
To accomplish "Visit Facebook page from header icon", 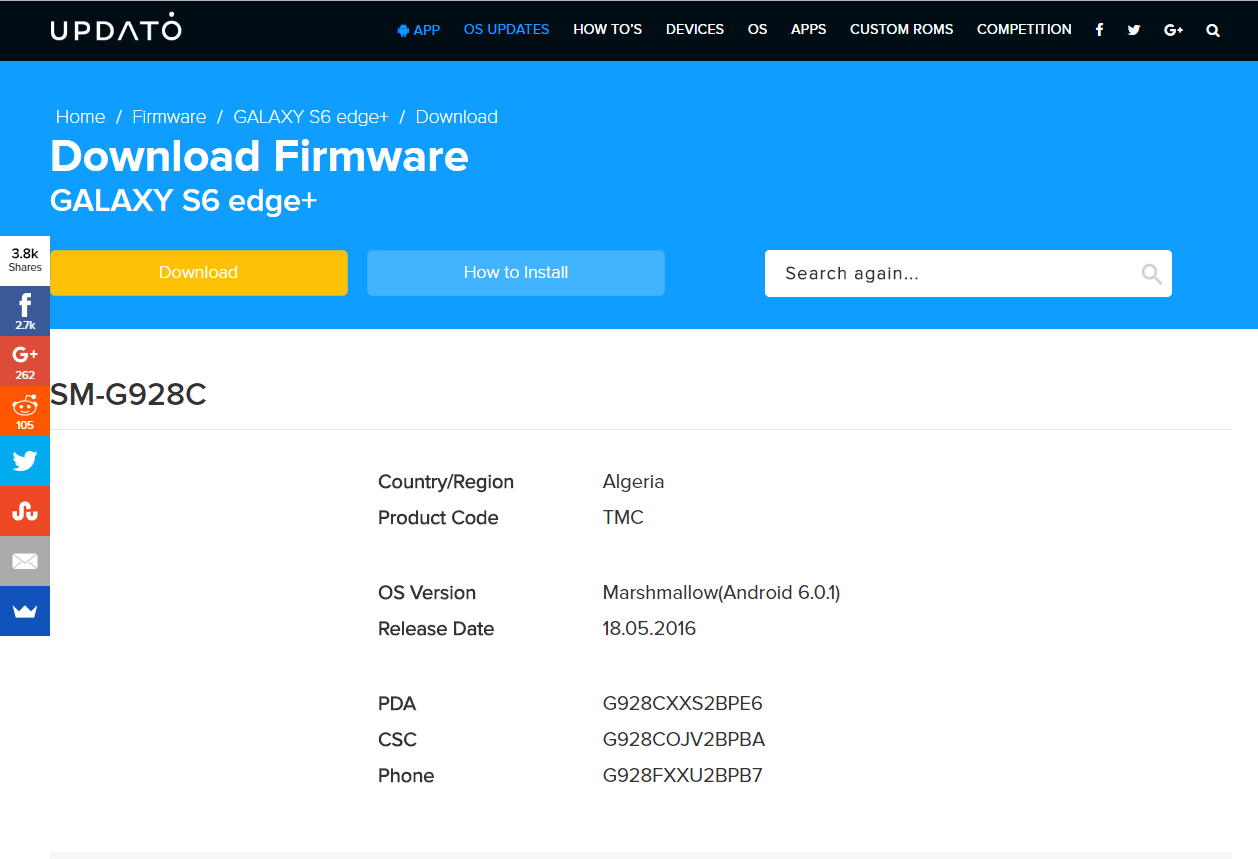I will click(x=1099, y=30).
